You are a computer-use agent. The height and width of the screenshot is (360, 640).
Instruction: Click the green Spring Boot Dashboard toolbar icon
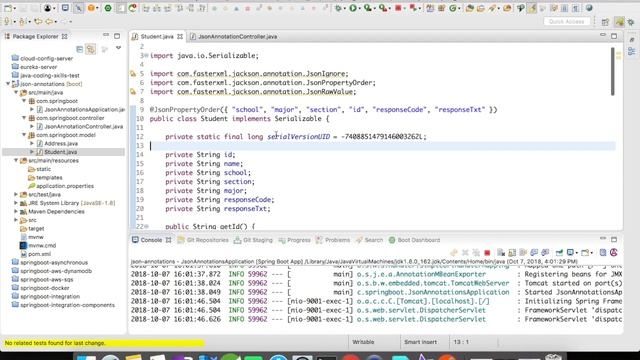(108, 8)
